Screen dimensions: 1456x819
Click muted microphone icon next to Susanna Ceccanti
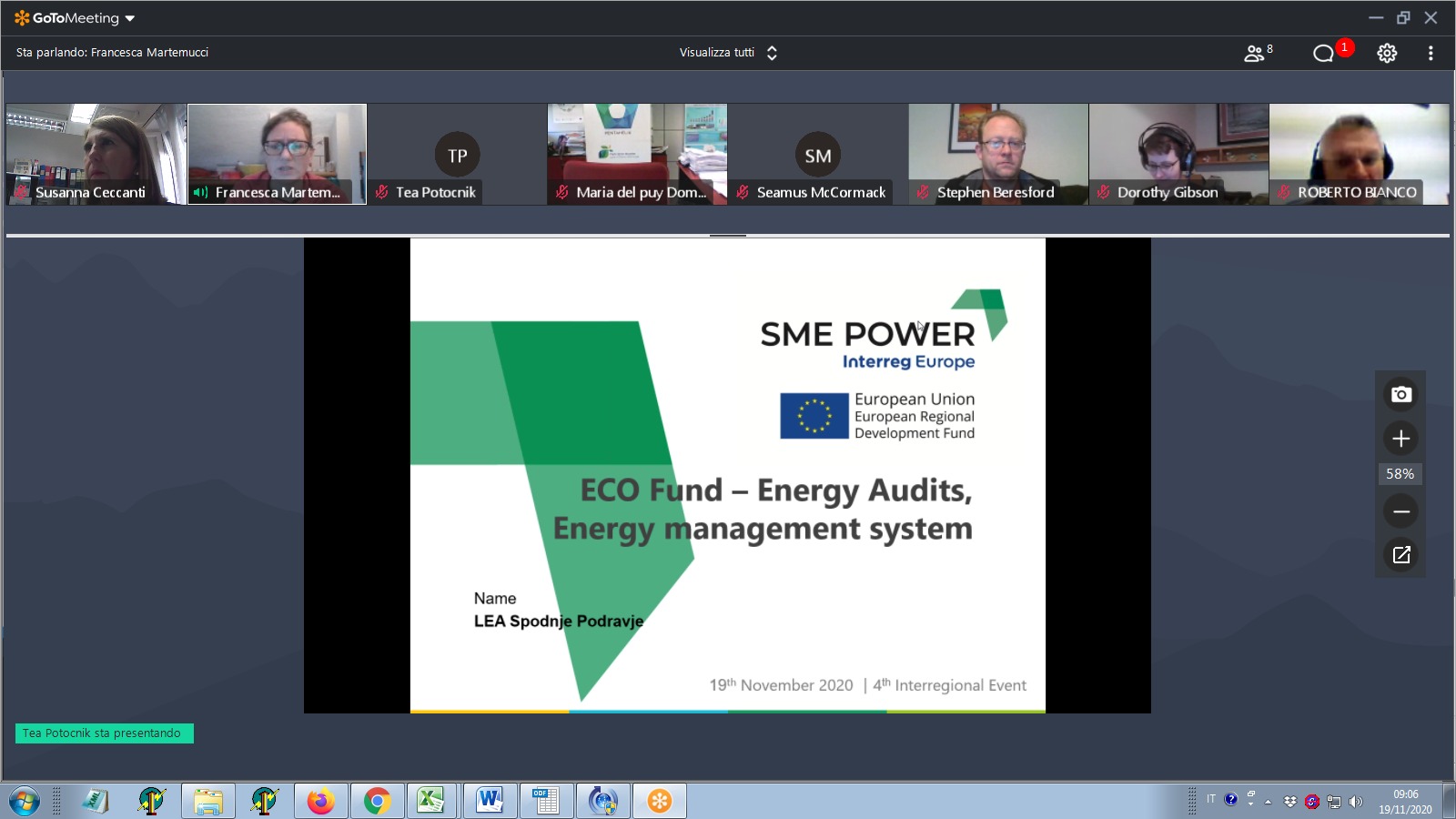22,192
